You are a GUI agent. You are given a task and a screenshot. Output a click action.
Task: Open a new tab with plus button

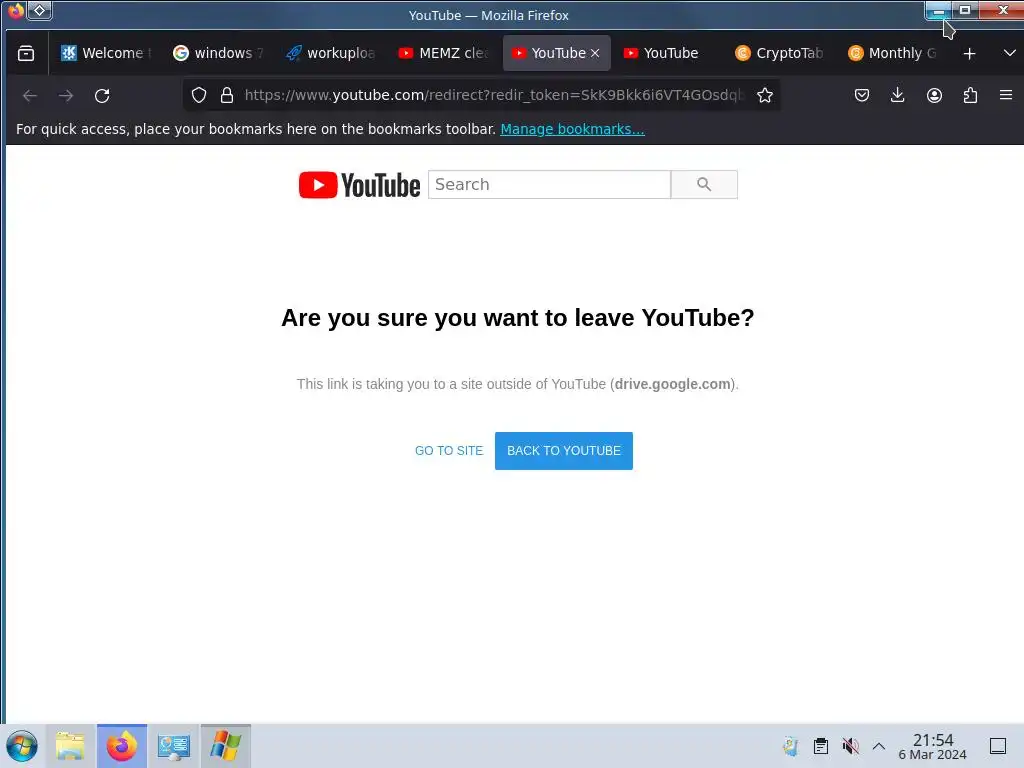pyautogui.click(x=970, y=54)
